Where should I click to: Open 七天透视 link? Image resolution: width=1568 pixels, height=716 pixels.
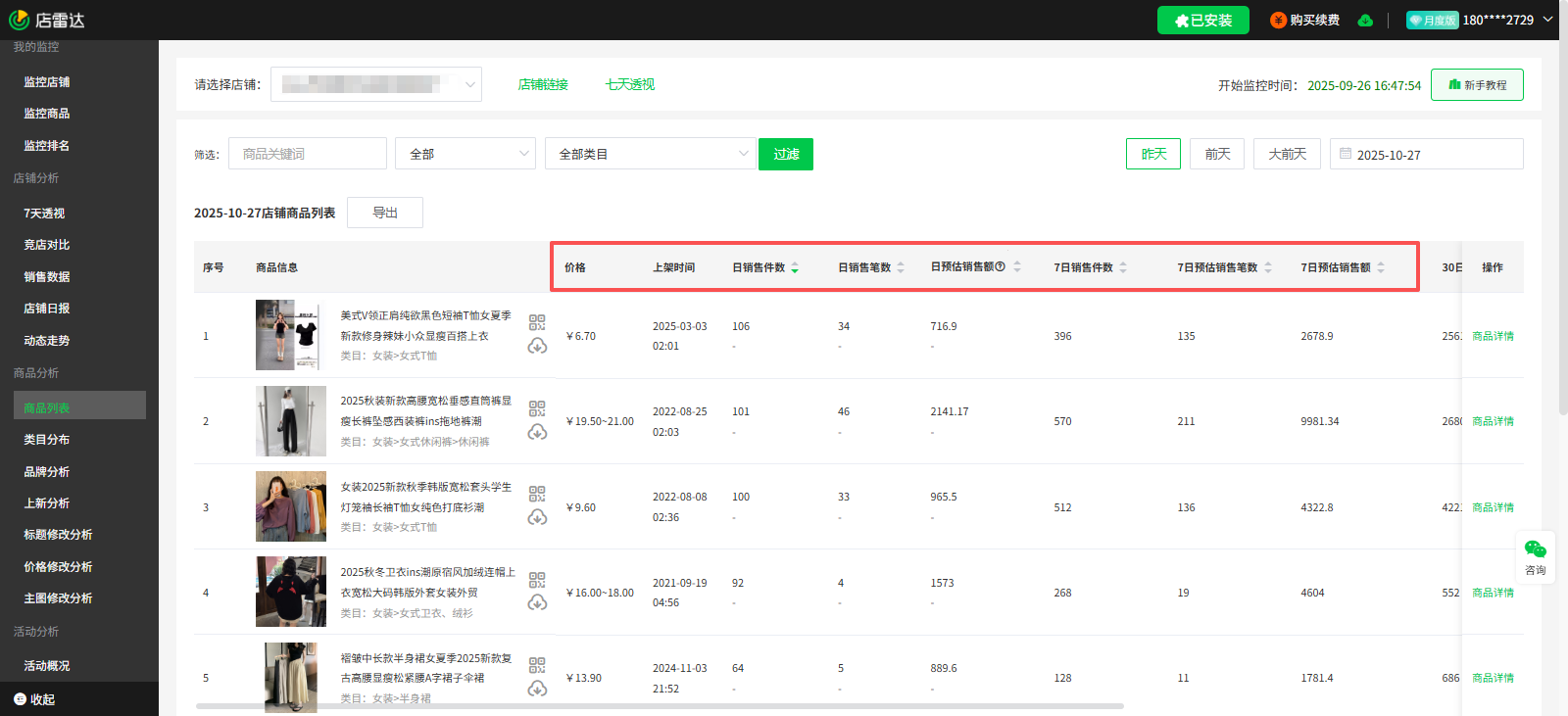click(x=630, y=84)
